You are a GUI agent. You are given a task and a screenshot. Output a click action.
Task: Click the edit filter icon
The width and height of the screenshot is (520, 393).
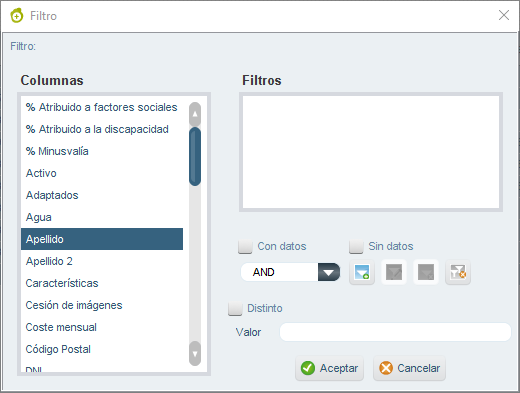click(x=394, y=272)
